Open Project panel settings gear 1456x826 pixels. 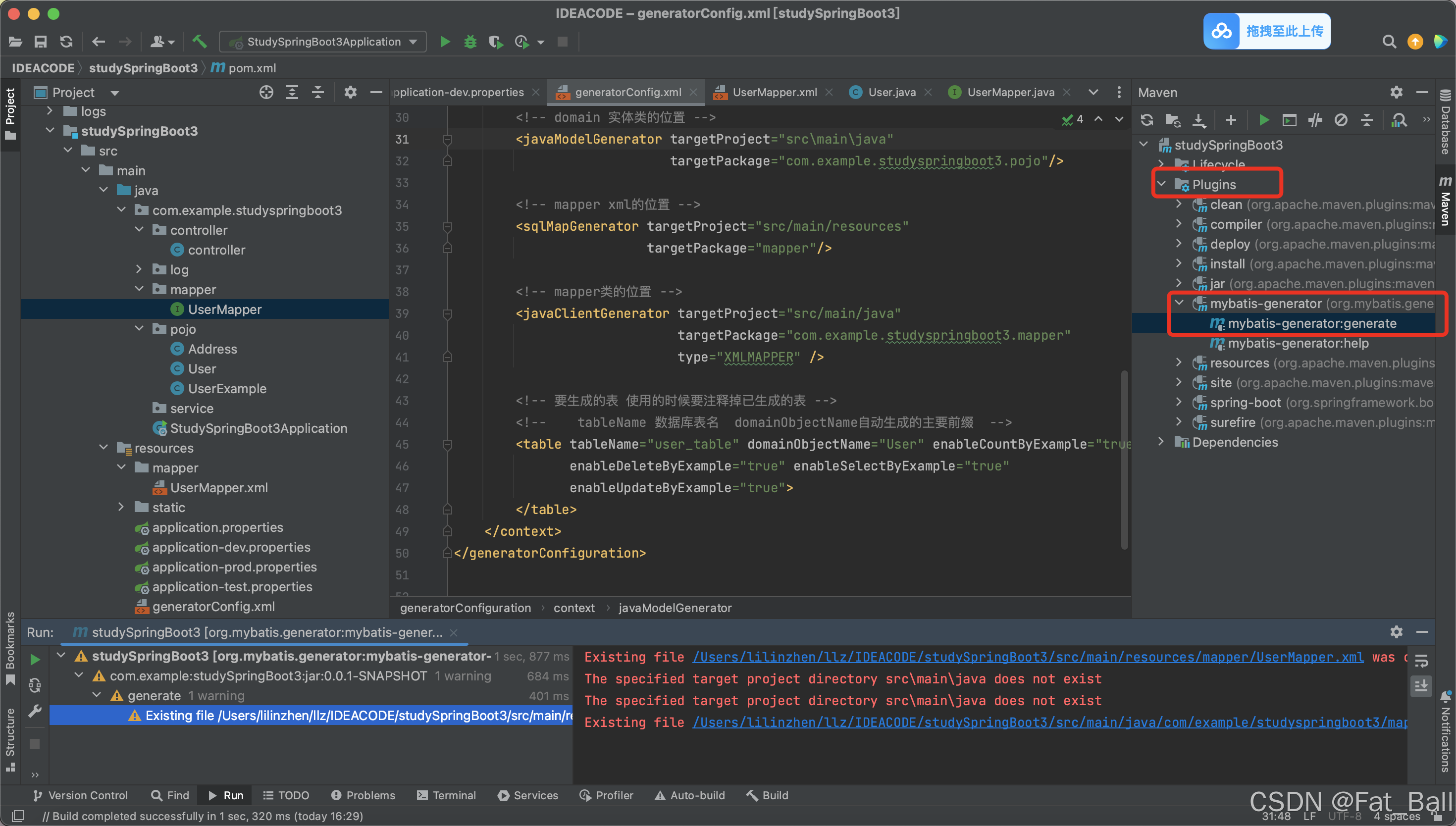pos(350,93)
